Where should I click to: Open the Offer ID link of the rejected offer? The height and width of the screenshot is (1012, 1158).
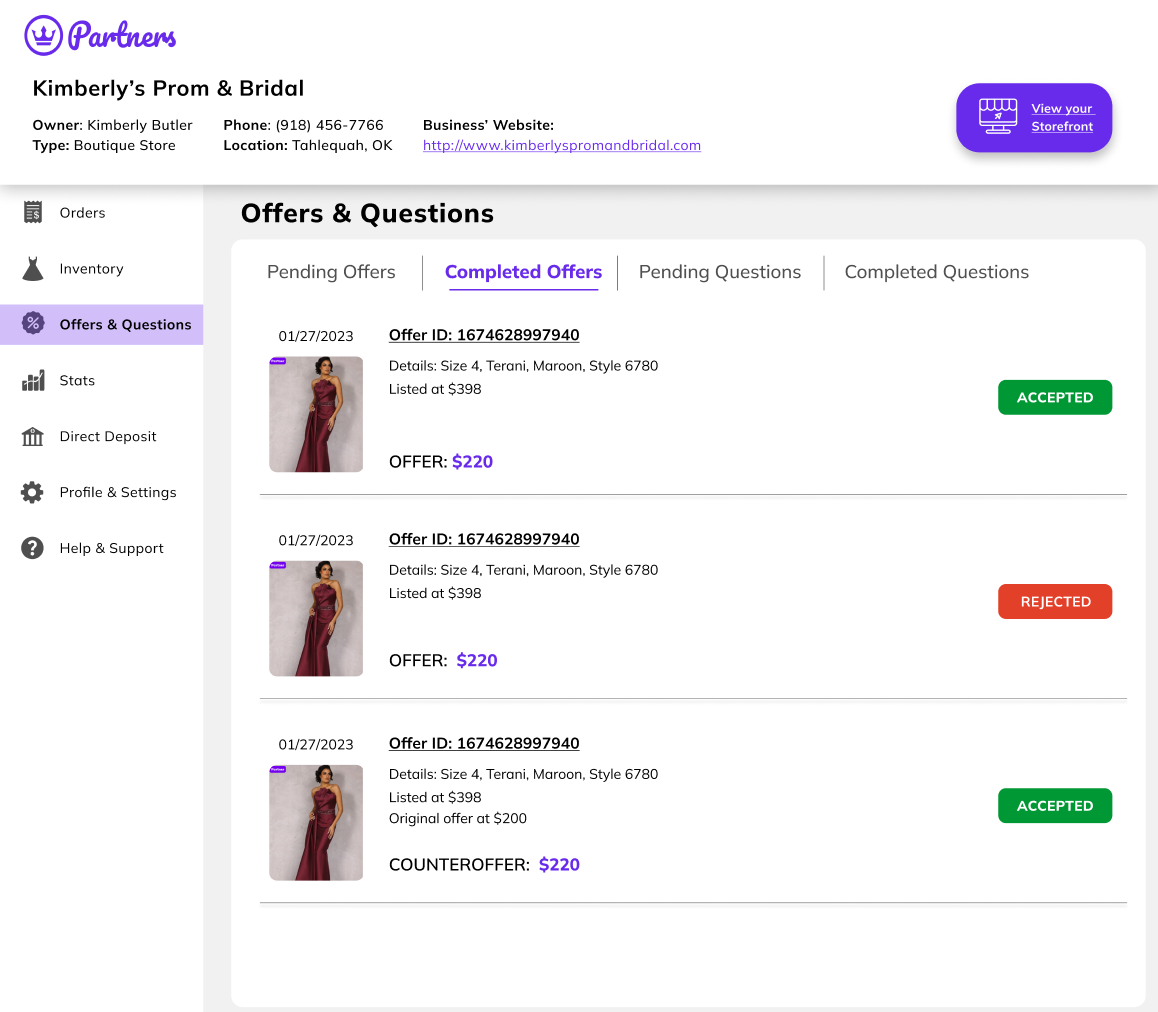pyautogui.click(x=484, y=539)
